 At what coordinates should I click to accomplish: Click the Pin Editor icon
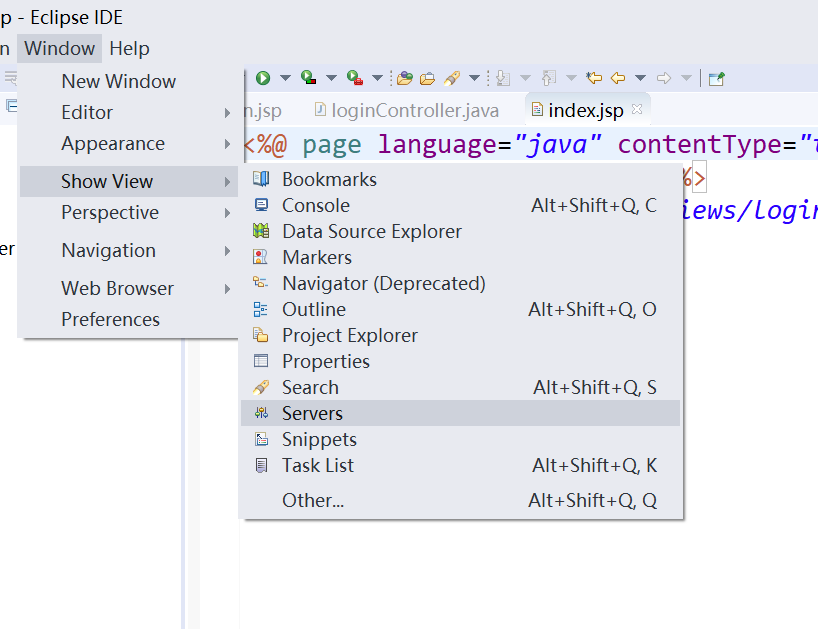coord(717,79)
